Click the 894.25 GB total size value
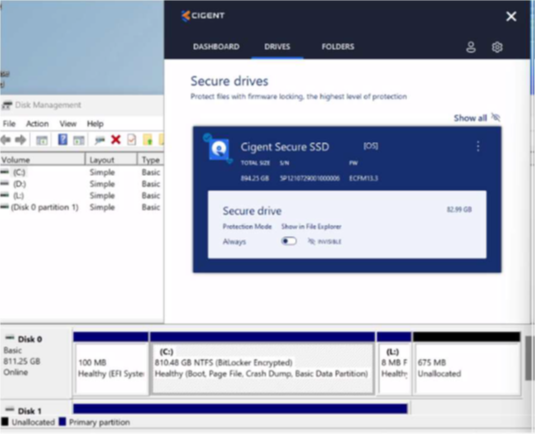Image resolution: width=535 pixels, height=434 pixels. pos(255,178)
